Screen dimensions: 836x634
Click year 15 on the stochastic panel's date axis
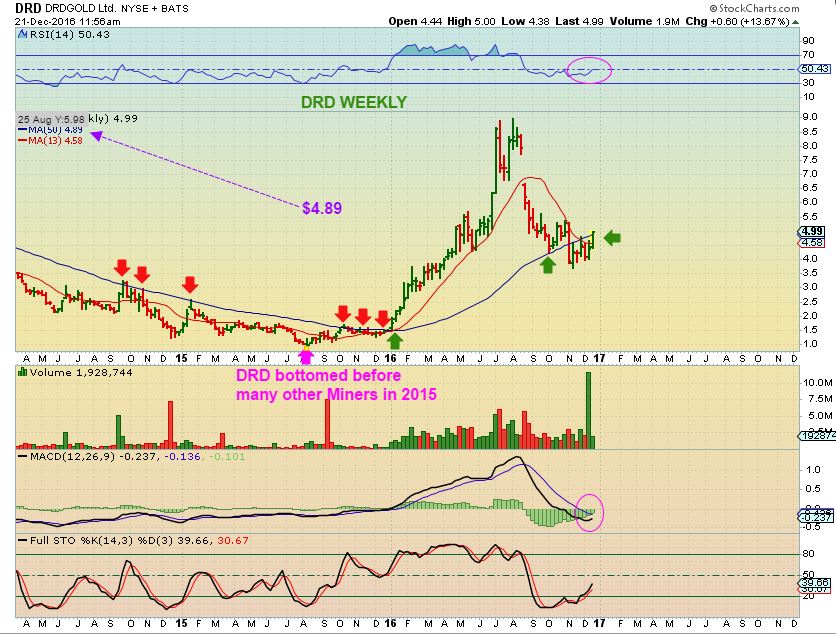point(181,623)
